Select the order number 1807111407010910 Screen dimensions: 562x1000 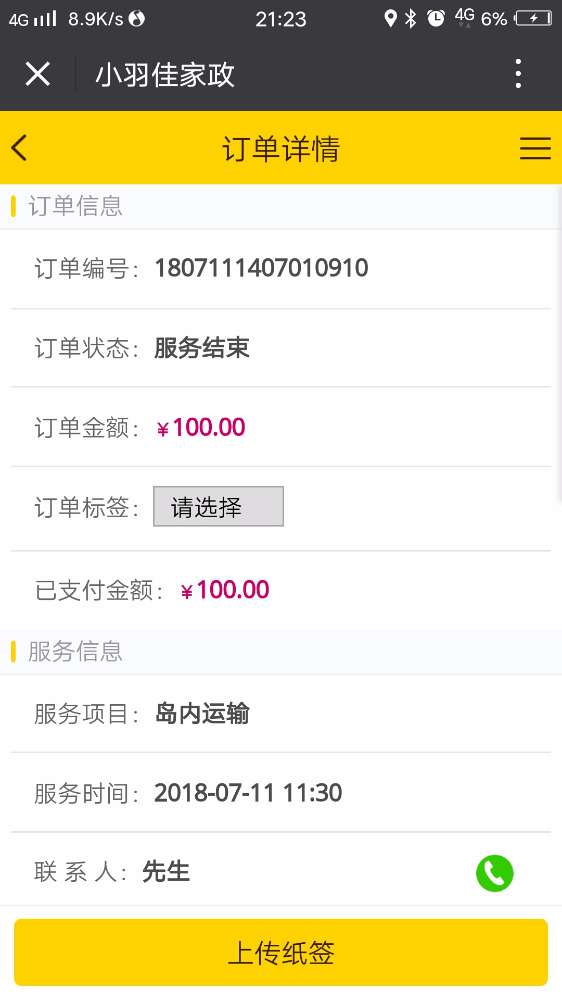pos(262,268)
